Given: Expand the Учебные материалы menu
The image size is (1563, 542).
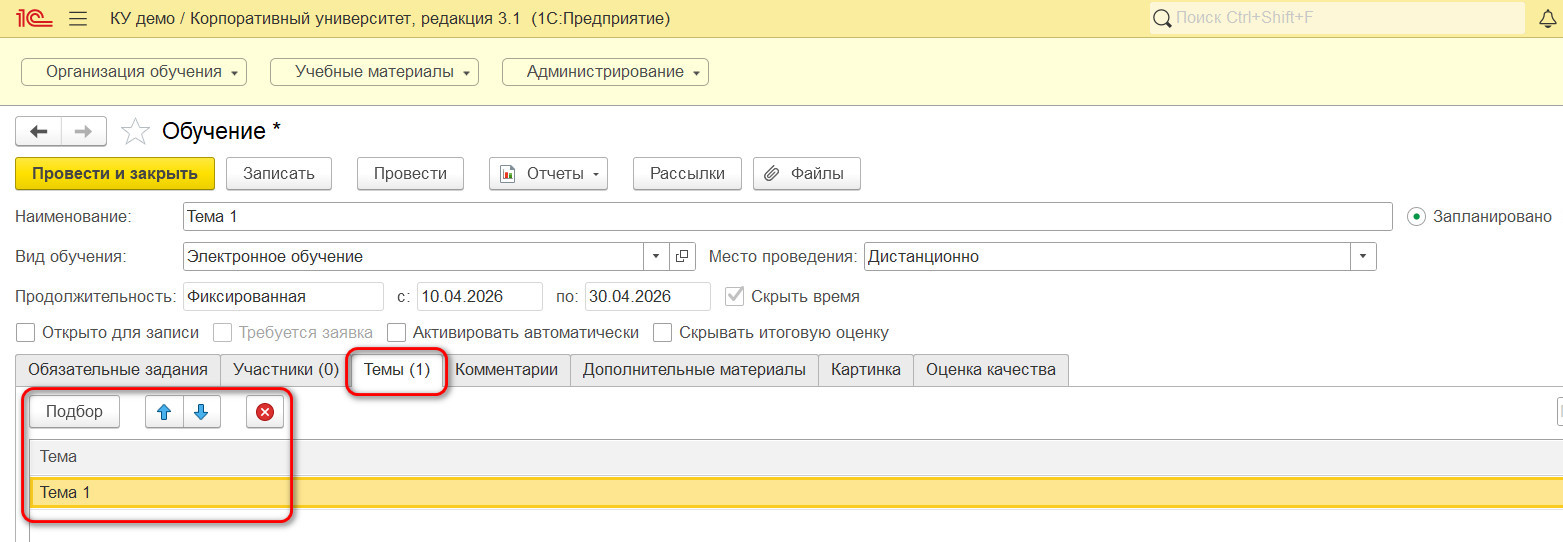Looking at the screenshot, I should click(374, 72).
